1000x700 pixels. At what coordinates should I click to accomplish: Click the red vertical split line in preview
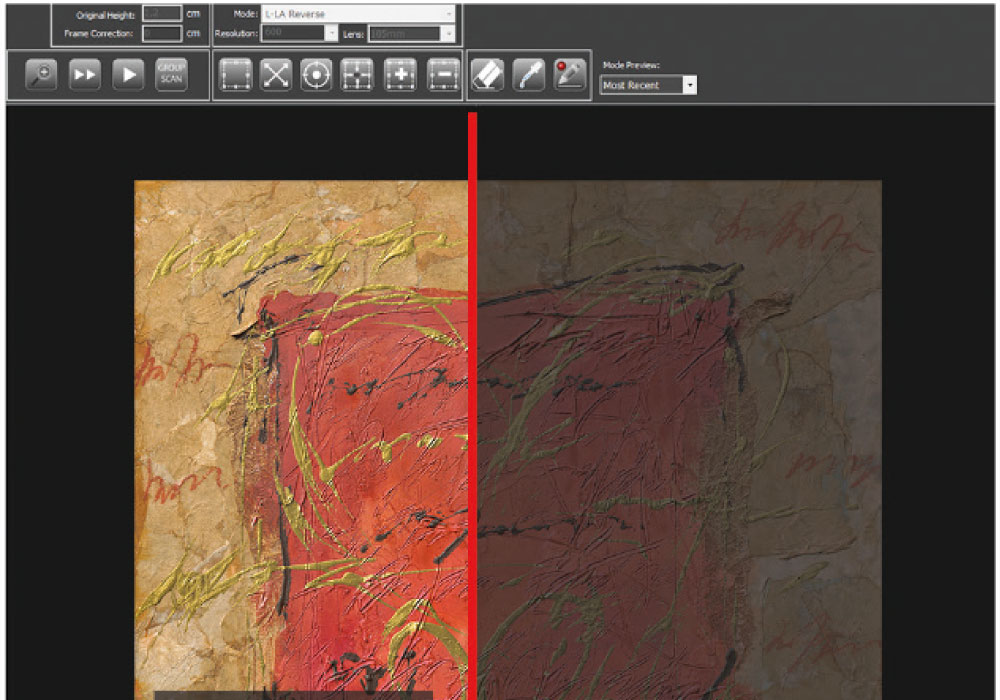473,406
